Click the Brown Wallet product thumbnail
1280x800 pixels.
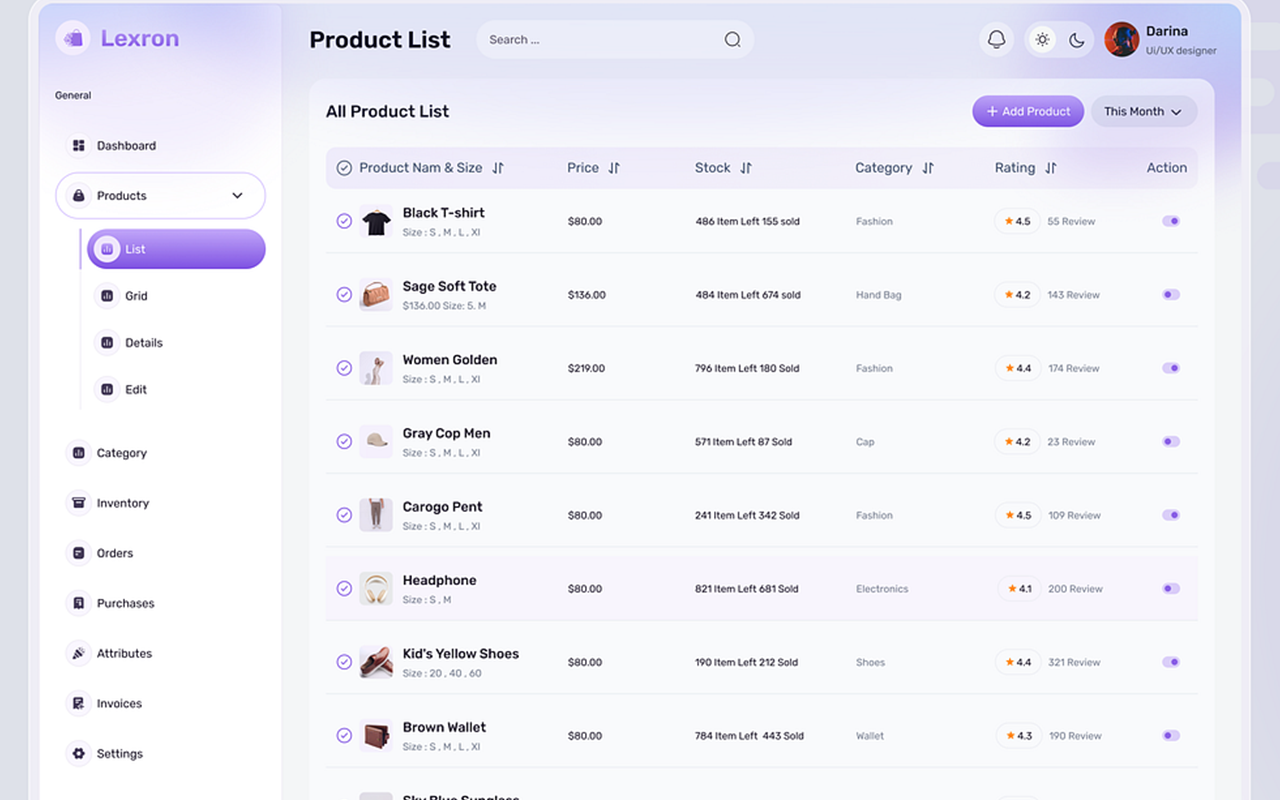tap(376, 736)
